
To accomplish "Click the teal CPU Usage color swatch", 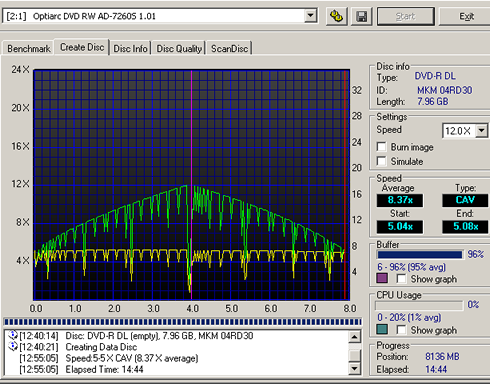I will pos(382,329).
